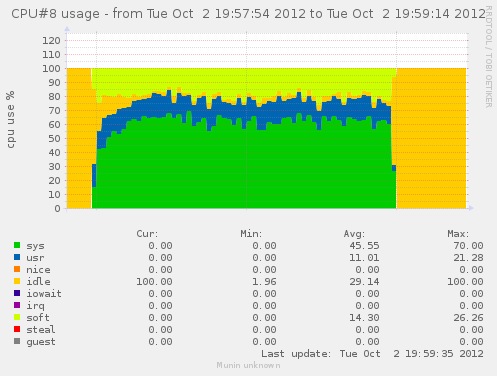Click the orange nice legend swatch
The height and width of the screenshot is (376, 497).
[x=17, y=269]
